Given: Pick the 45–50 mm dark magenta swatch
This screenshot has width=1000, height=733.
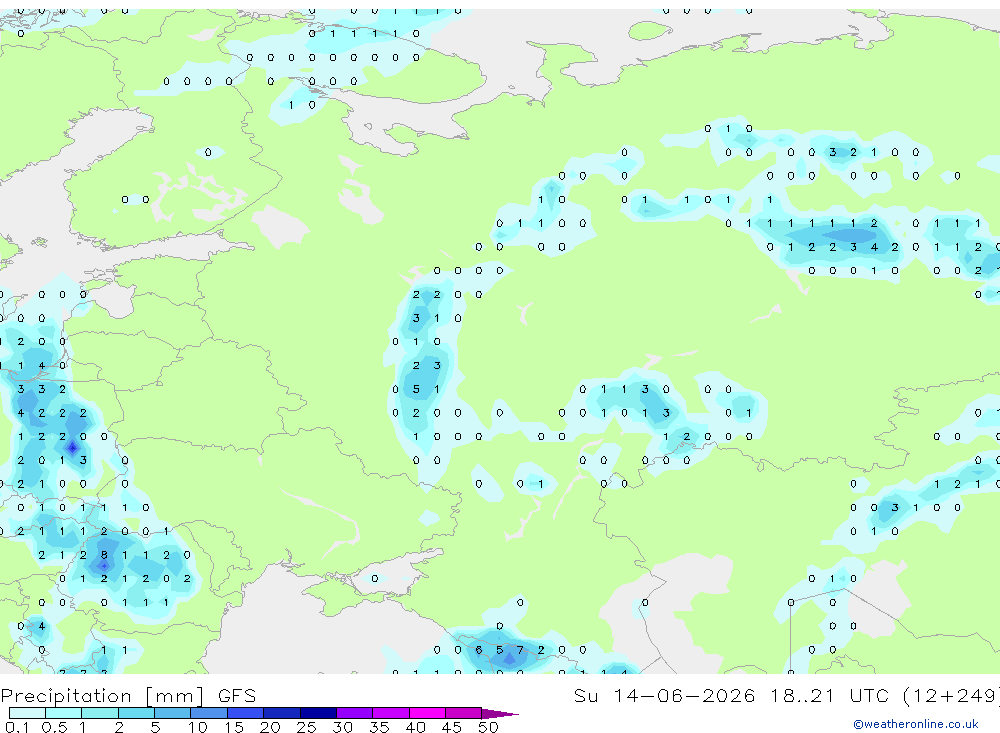Looking at the screenshot, I should pyautogui.click(x=463, y=713).
